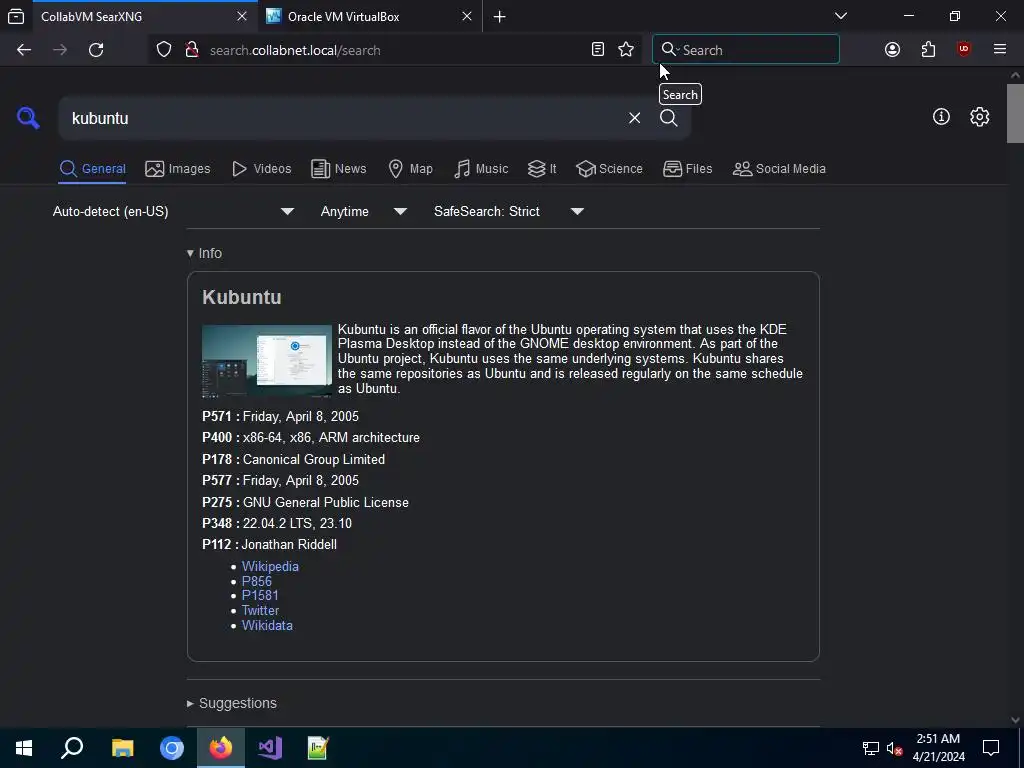Open the Twitter link in the infobox
Screen dimensions: 1024x768
[261, 611]
